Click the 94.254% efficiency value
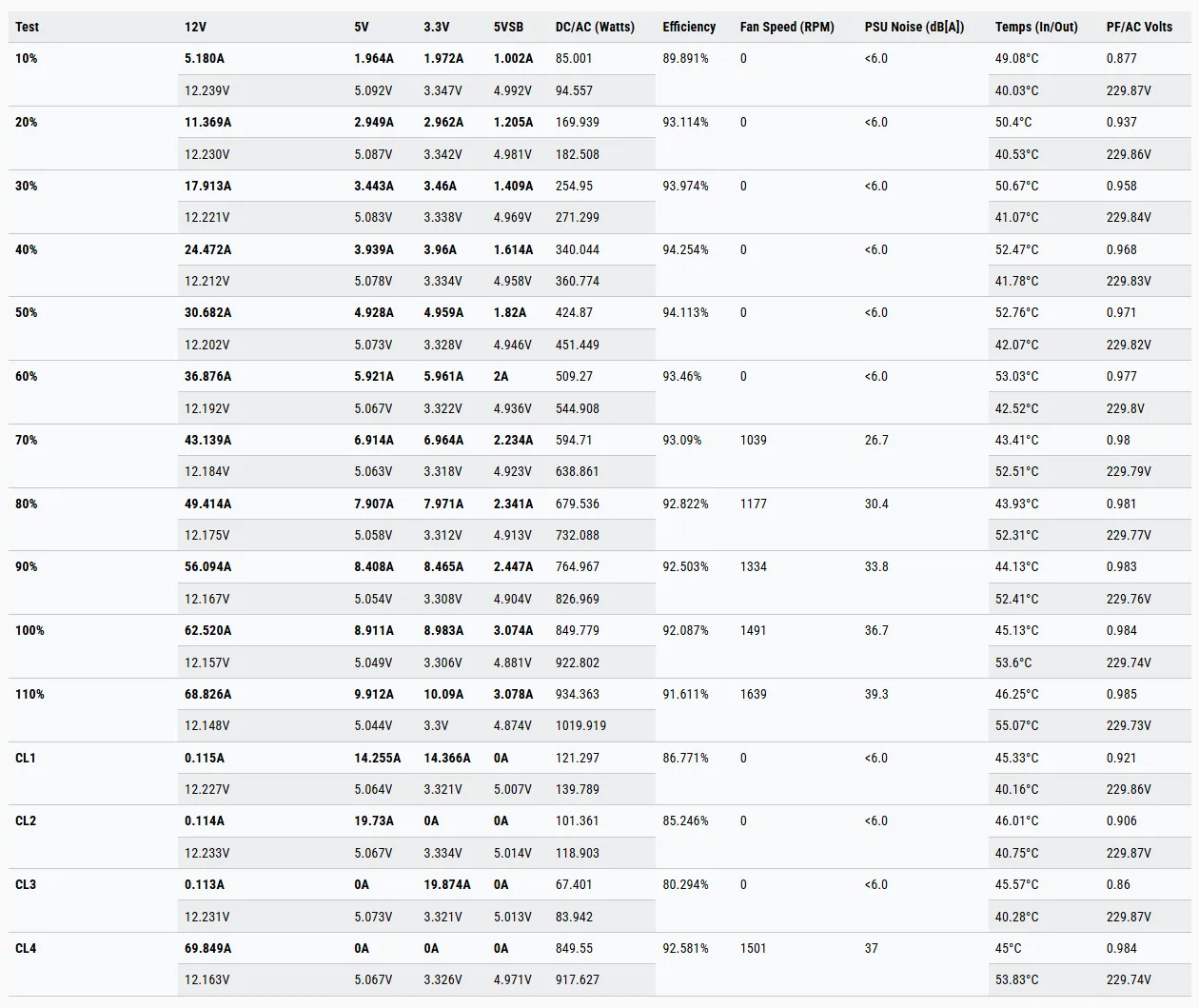This screenshot has width=1199, height=1008. (685, 249)
